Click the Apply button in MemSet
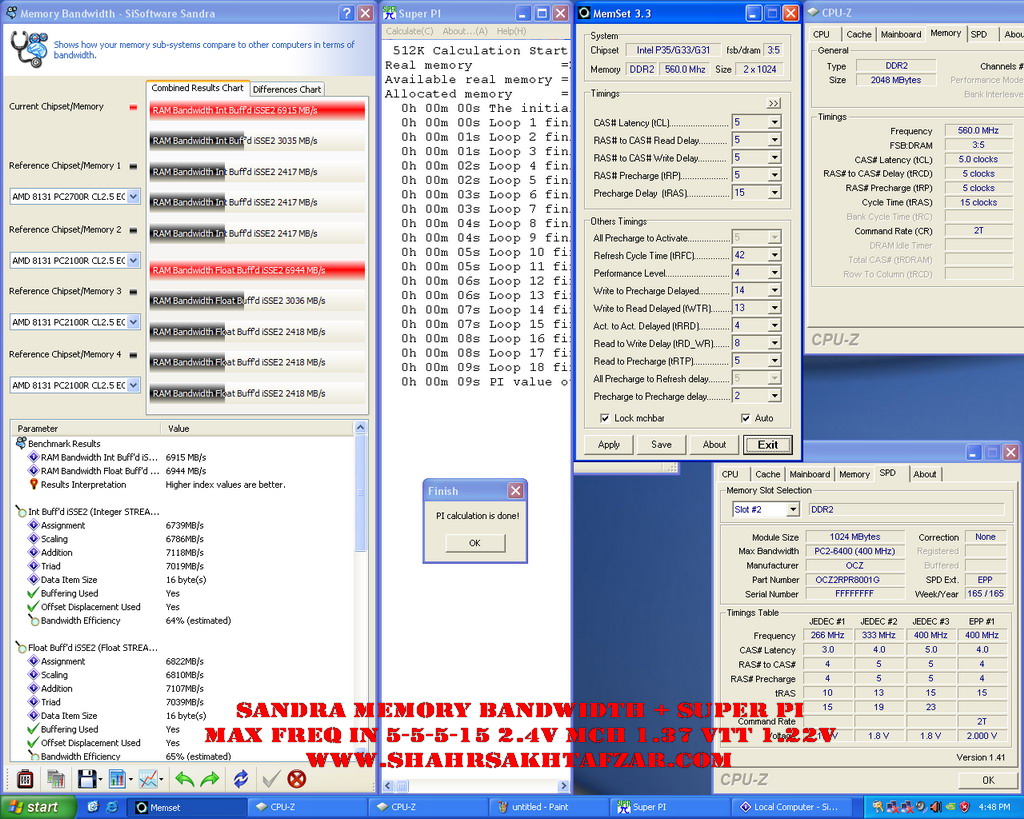Viewport: 1024px width, 819px height. 609,444
